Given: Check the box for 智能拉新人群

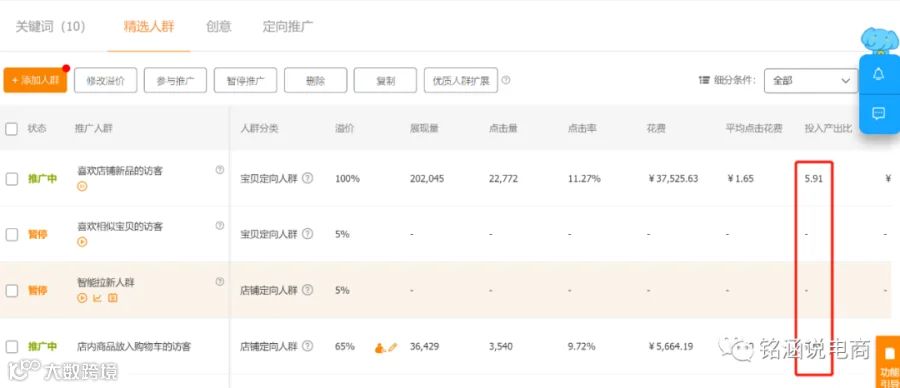Looking at the screenshot, I should 11,291.
